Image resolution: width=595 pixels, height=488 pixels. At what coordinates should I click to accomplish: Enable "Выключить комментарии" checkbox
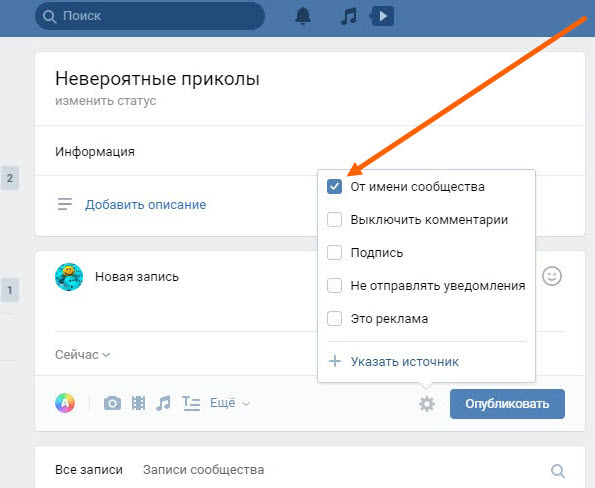pos(334,220)
